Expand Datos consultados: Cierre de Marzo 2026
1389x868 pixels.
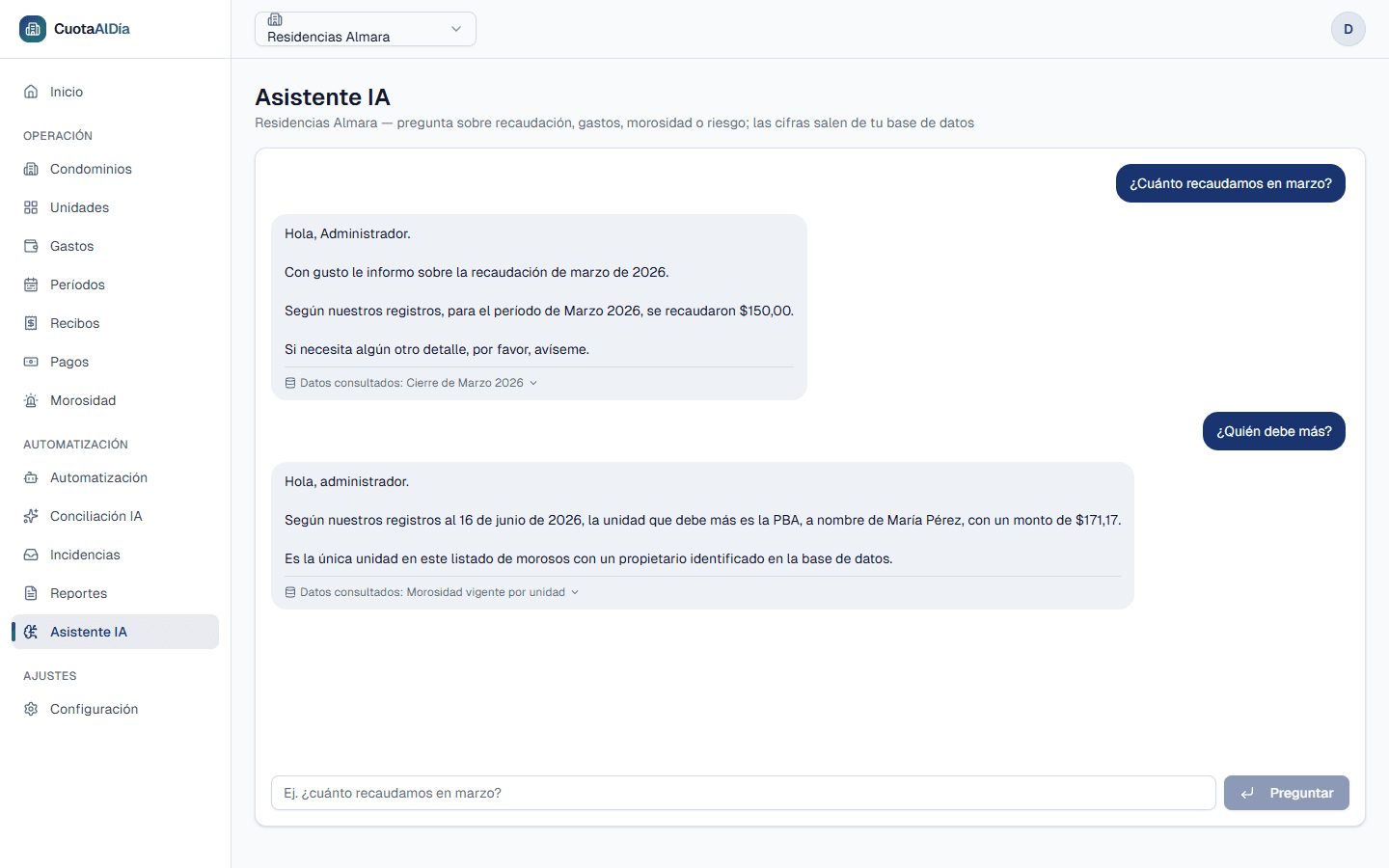[412, 383]
